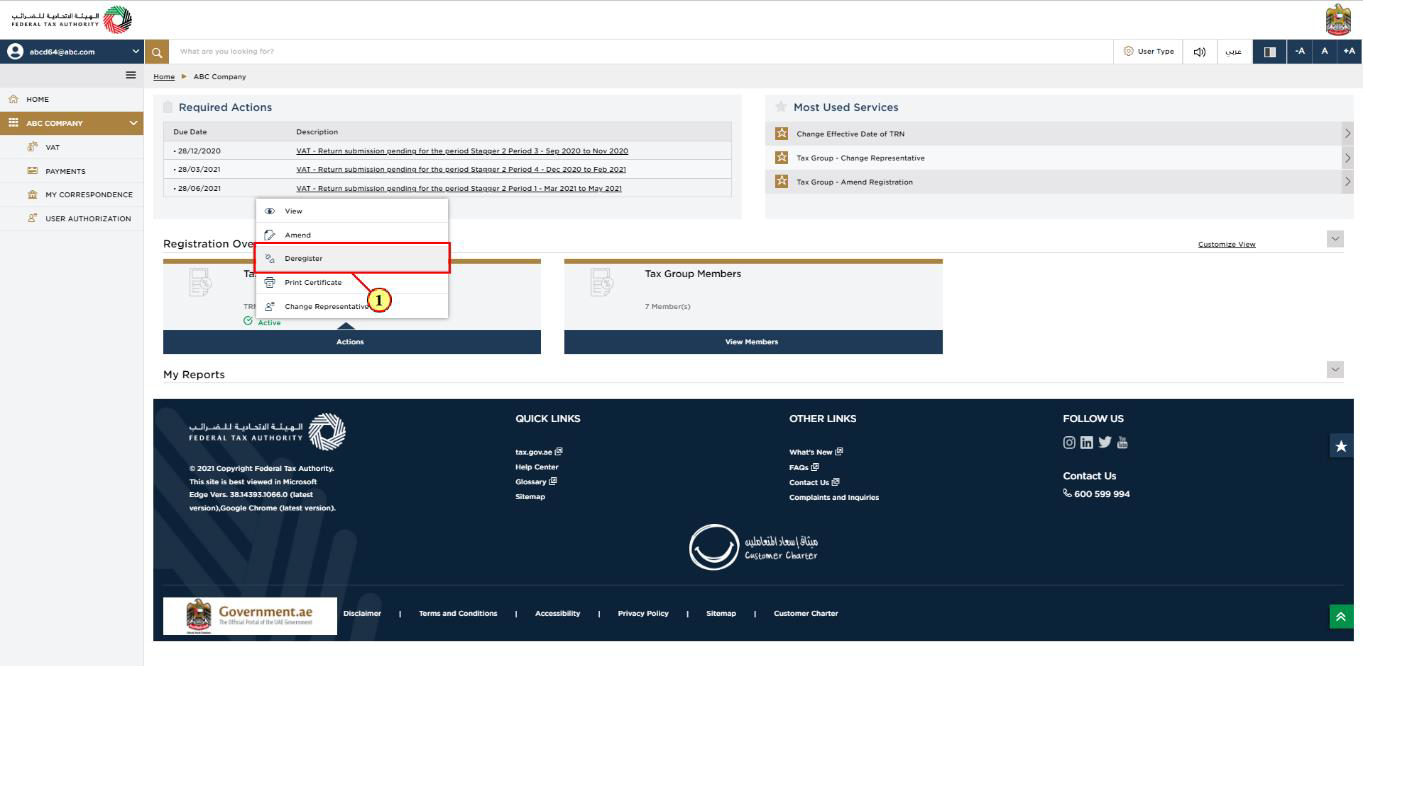Open the User Type settings
This screenshot has height=801, width=1414.
pos(1148,51)
